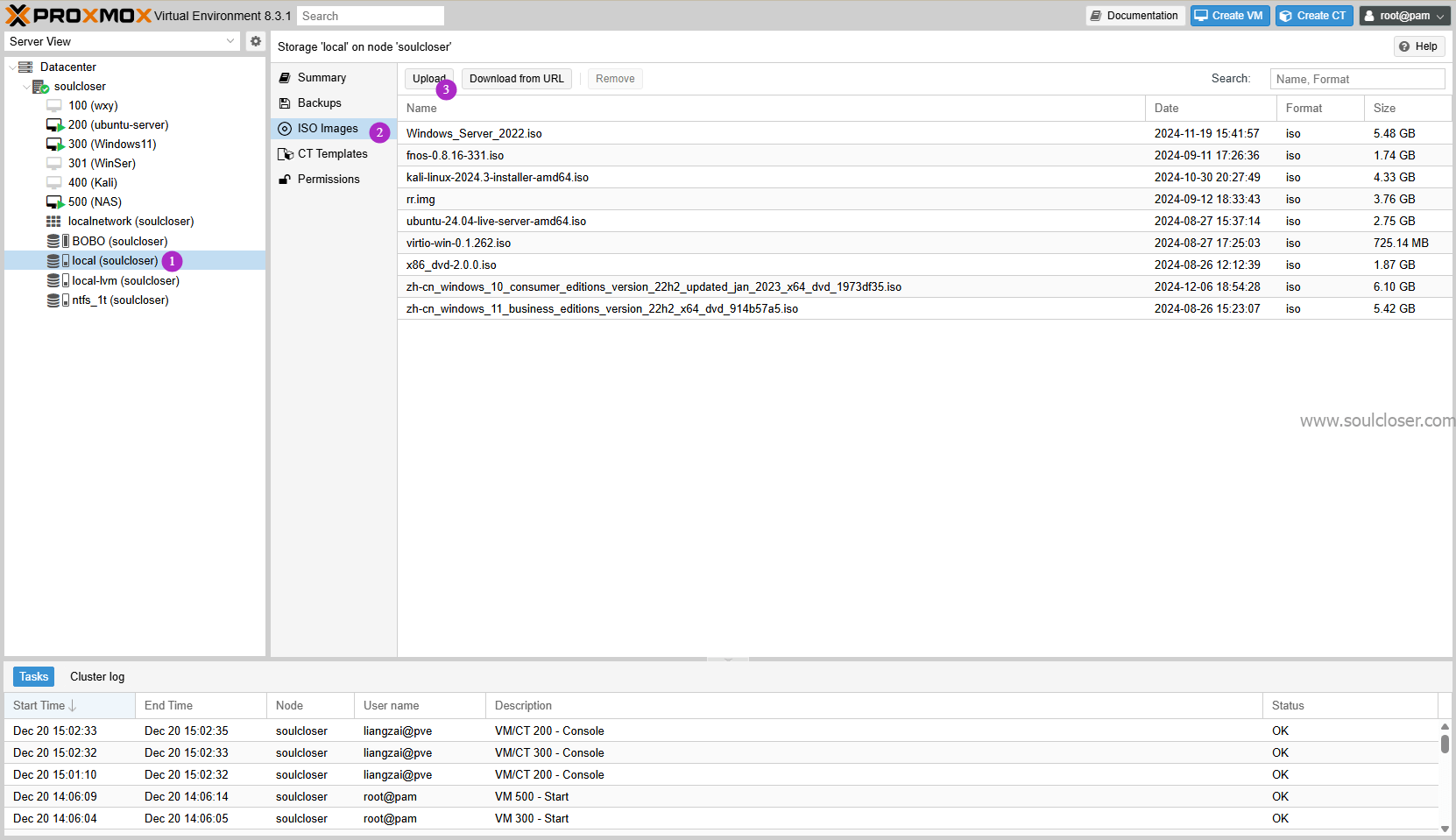Click the Help question mark icon
The width and height of the screenshot is (1456, 840).
(1404, 46)
